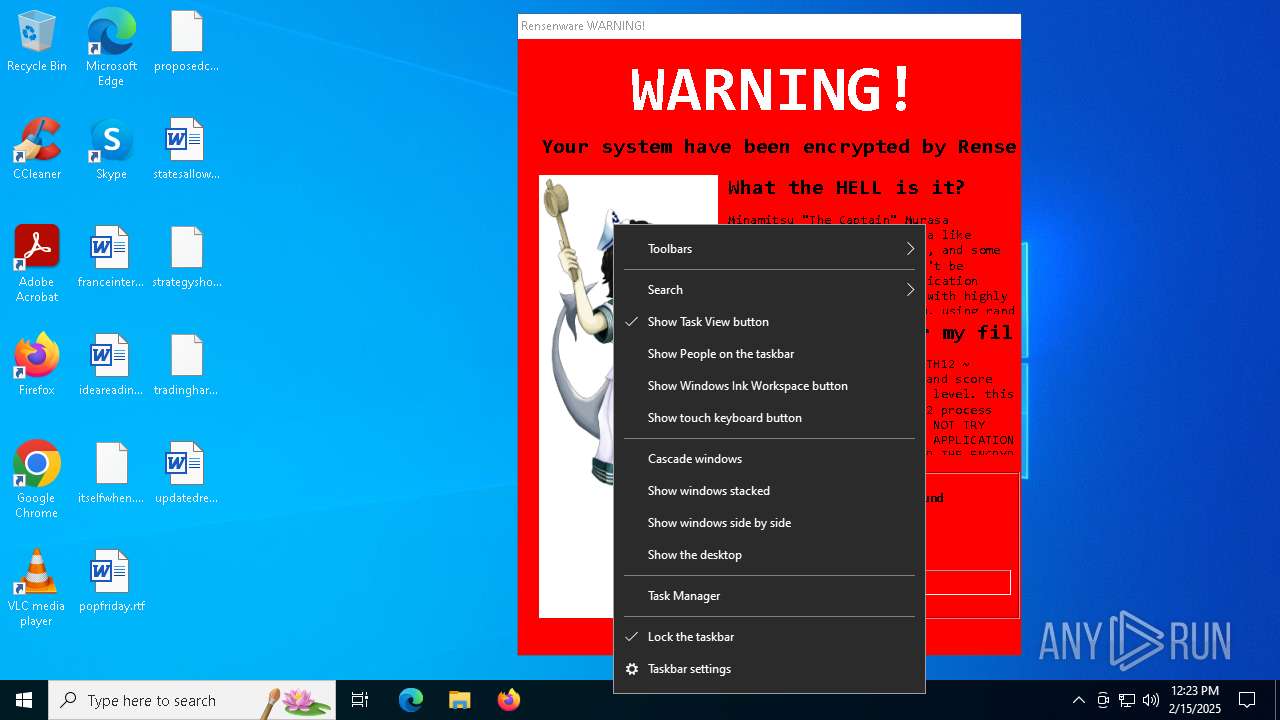Click the Rensenware WARNING! title bar
This screenshot has width=1280, height=720.
pyautogui.click(x=769, y=26)
